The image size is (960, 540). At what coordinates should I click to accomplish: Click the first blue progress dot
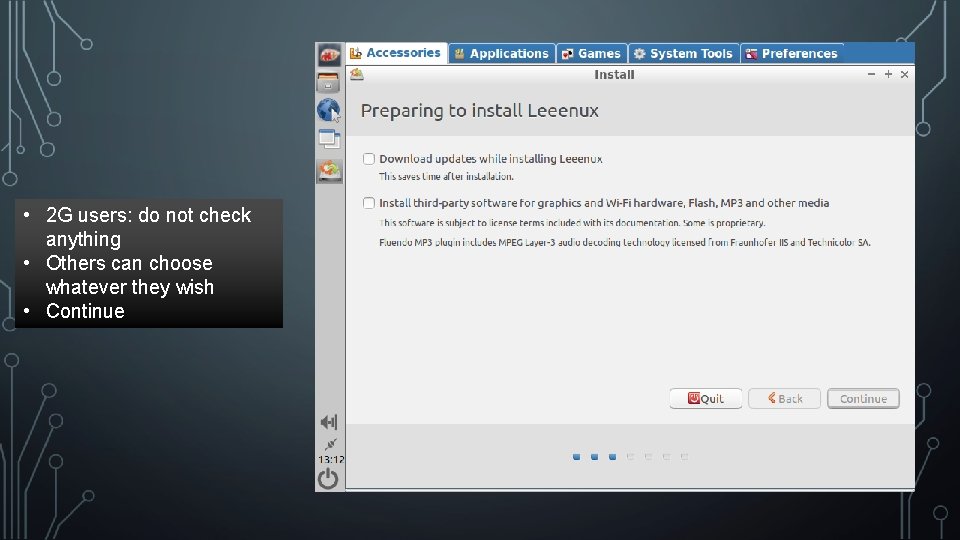tap(576, 457)
